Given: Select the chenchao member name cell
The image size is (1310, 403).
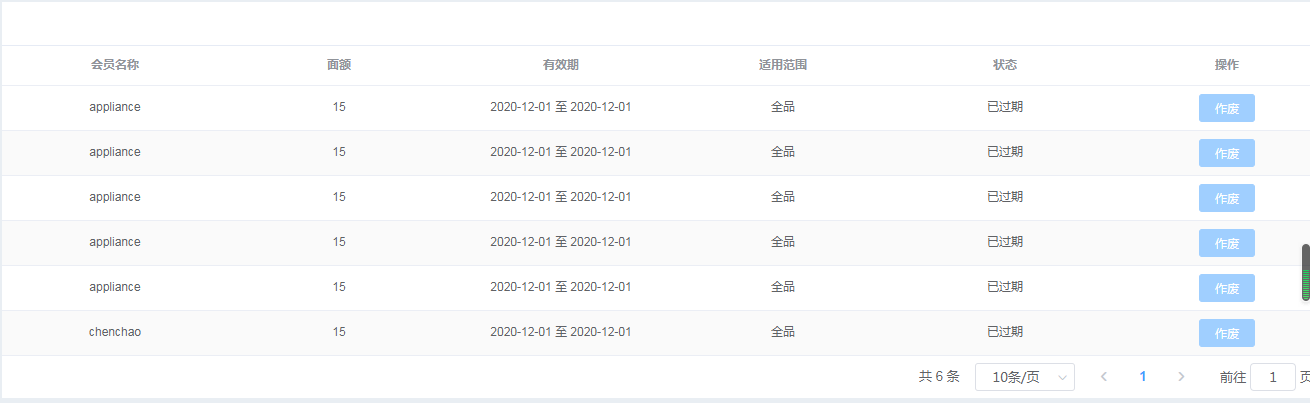Looking at the screenshot, I should click(x=115, y=332).
